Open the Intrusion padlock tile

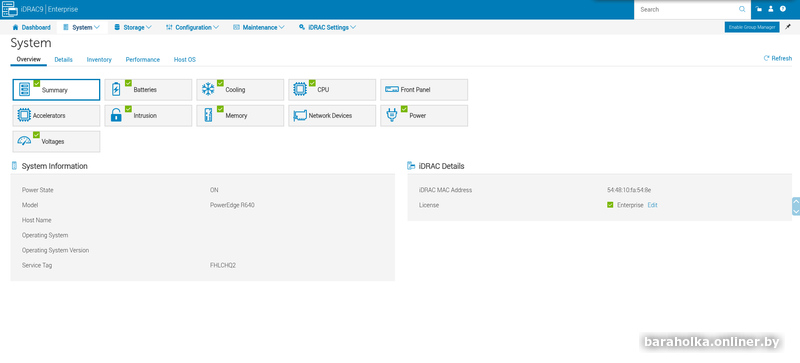pyautogui.click(x=148, y=116)
